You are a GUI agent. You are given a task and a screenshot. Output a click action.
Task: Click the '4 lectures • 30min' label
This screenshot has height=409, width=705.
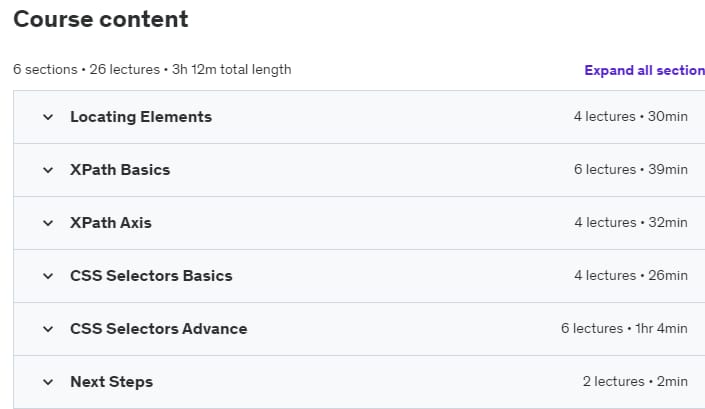[631, 116]
